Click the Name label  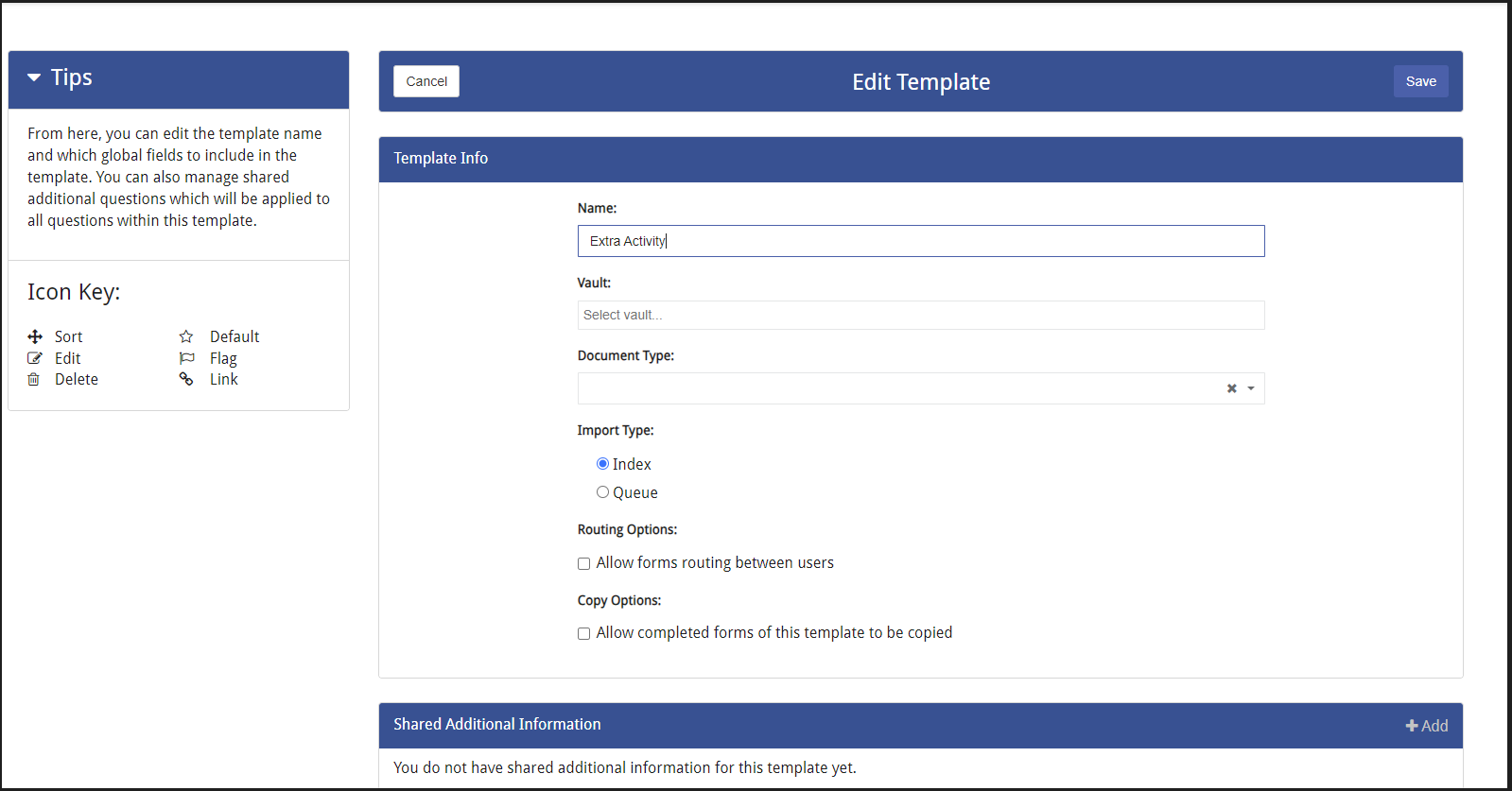tap(598, 208)
